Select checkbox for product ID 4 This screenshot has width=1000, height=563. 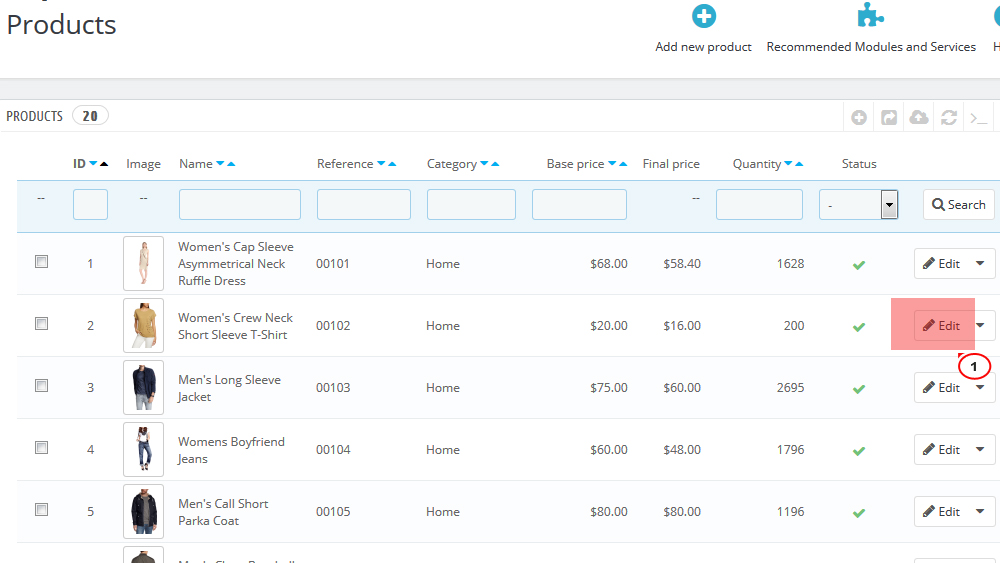(41, 447)
